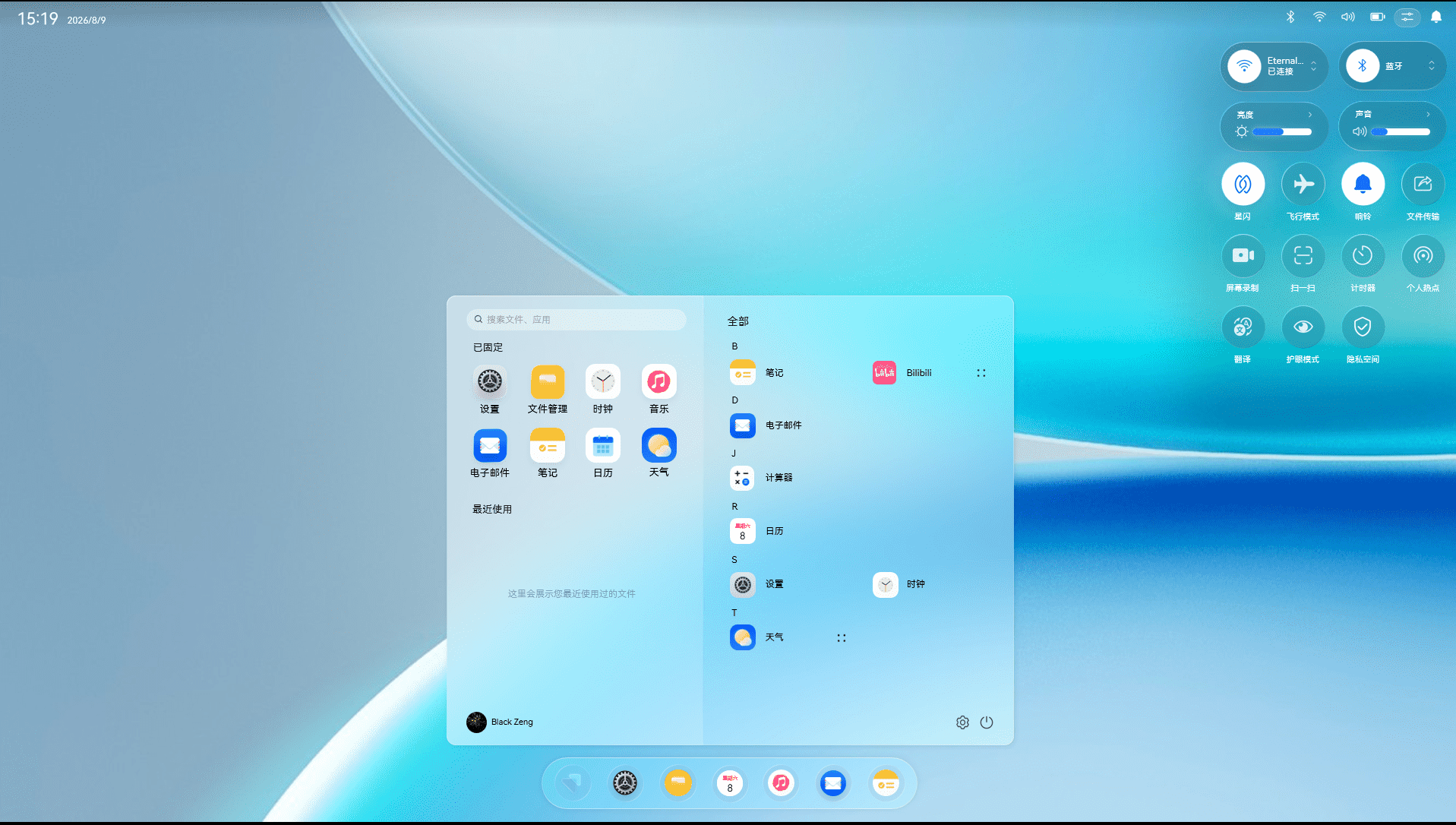Expand the Wi-Fi network list arrows
The image size is (1456, 825).
coord(1314,67)
